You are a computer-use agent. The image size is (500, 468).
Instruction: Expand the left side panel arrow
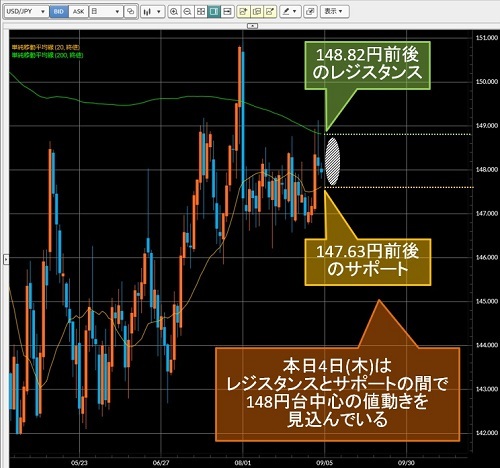[6, 259]
